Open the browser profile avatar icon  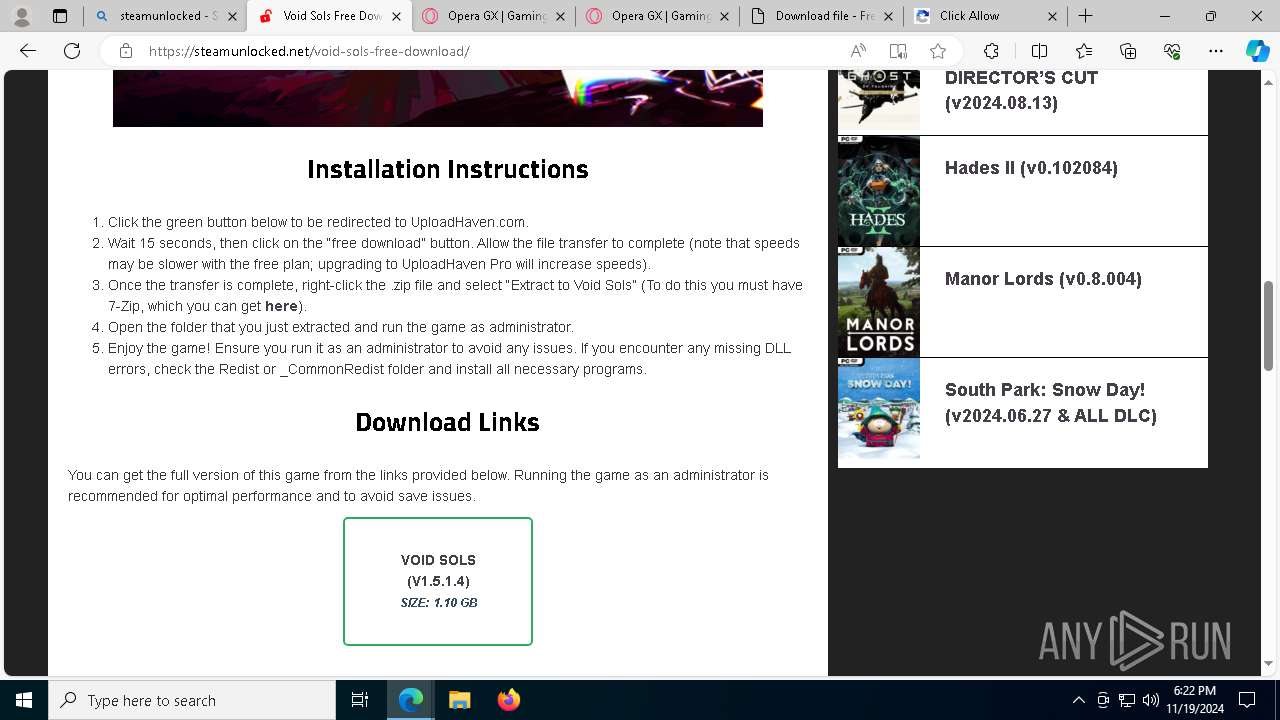coord(21,16)
